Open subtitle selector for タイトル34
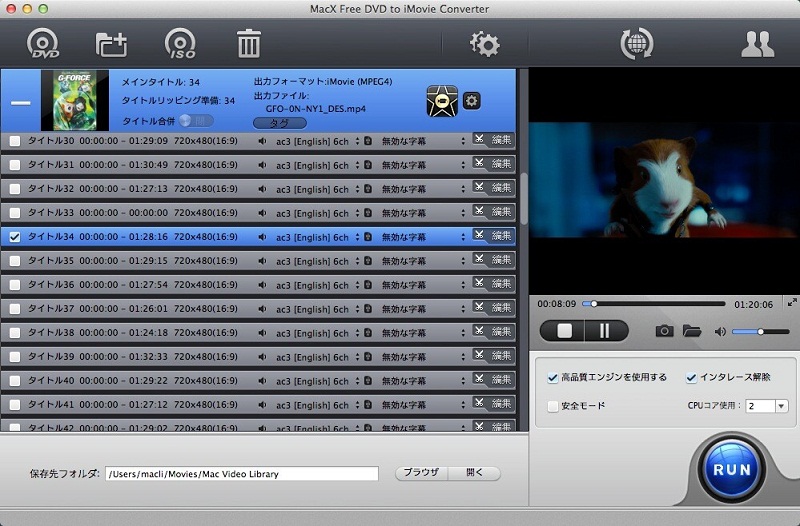The height and width of the screenshot is (526, 800). [x=423, y=237]
